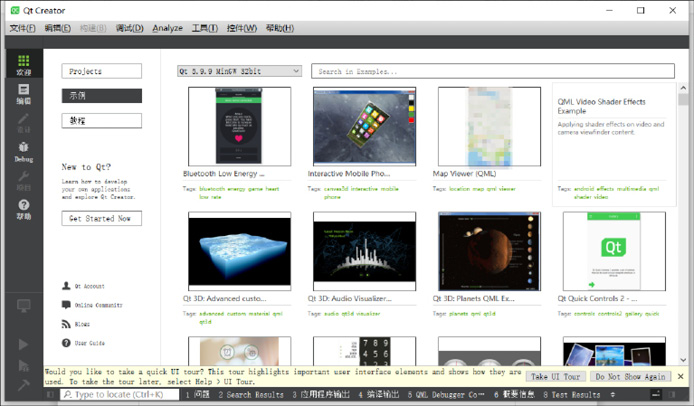
Task: Open Map Viewer (QML) example thumbnail
Action: [490, 127]
